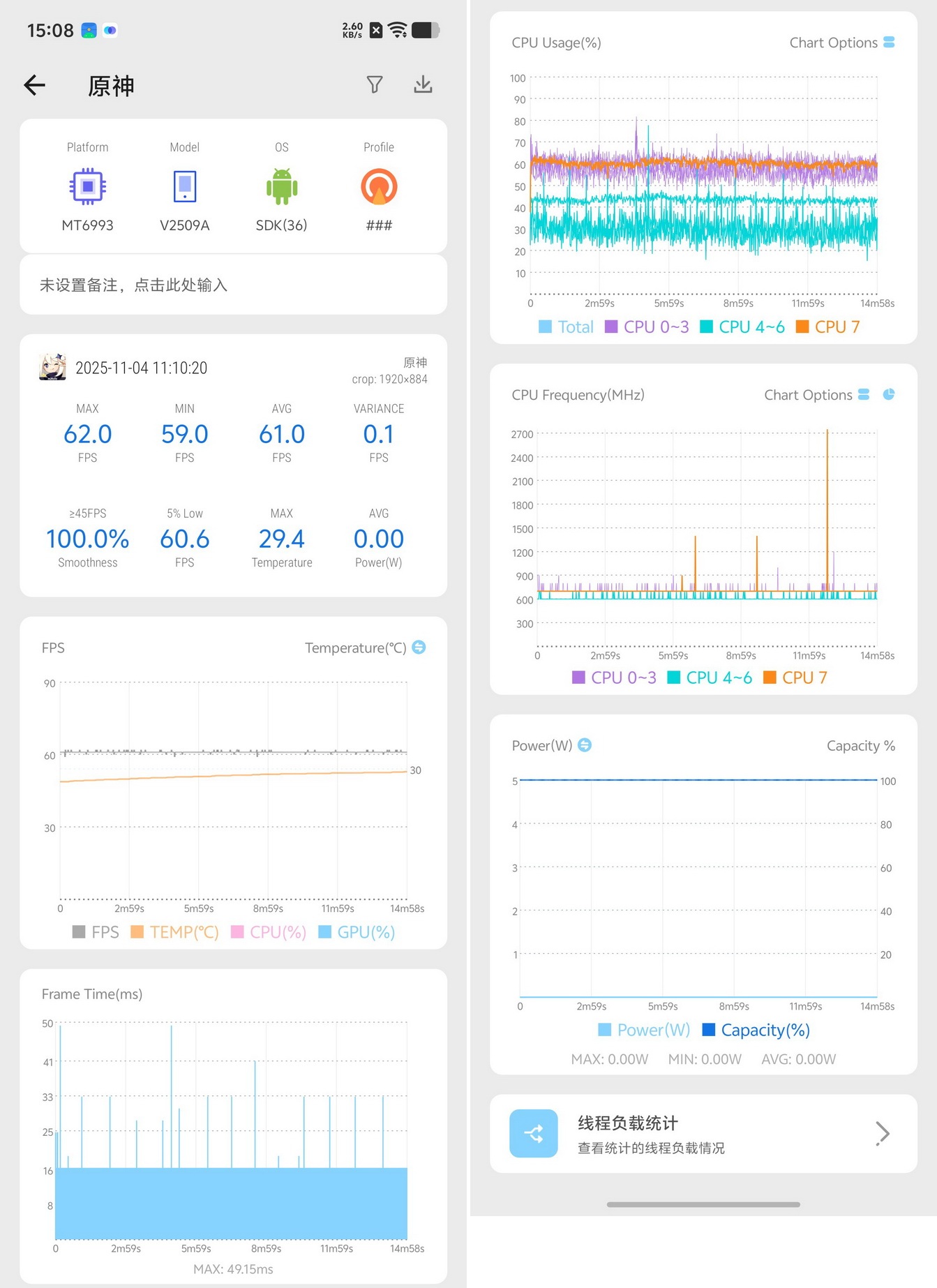937x1288 pixels.
Task: Tap the orange Profile icon
Action: pyautogui.click(x=379, y=186)
